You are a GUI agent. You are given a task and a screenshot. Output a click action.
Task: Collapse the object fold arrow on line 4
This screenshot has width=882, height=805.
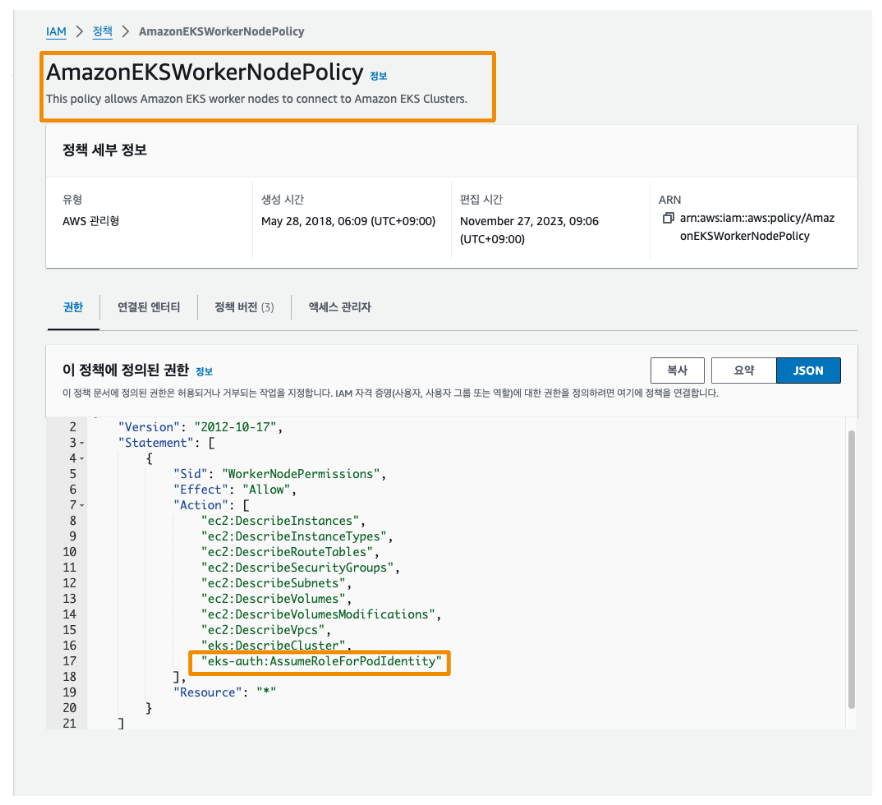(x=82, y=458)
